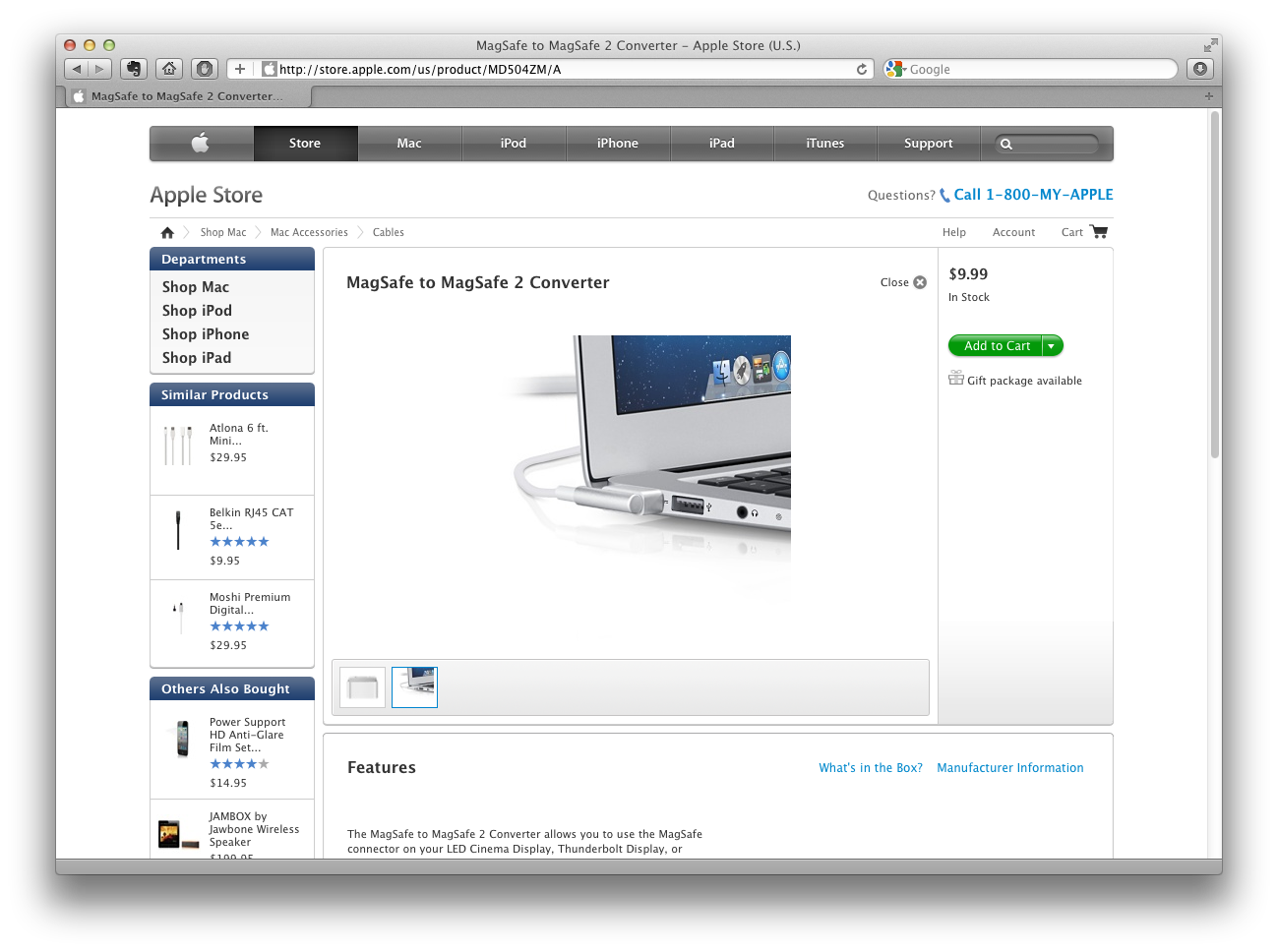Open the Moshi Premium Digital product
The image size is (1278, 952).
pyautogui.click(x=250, y=604)
